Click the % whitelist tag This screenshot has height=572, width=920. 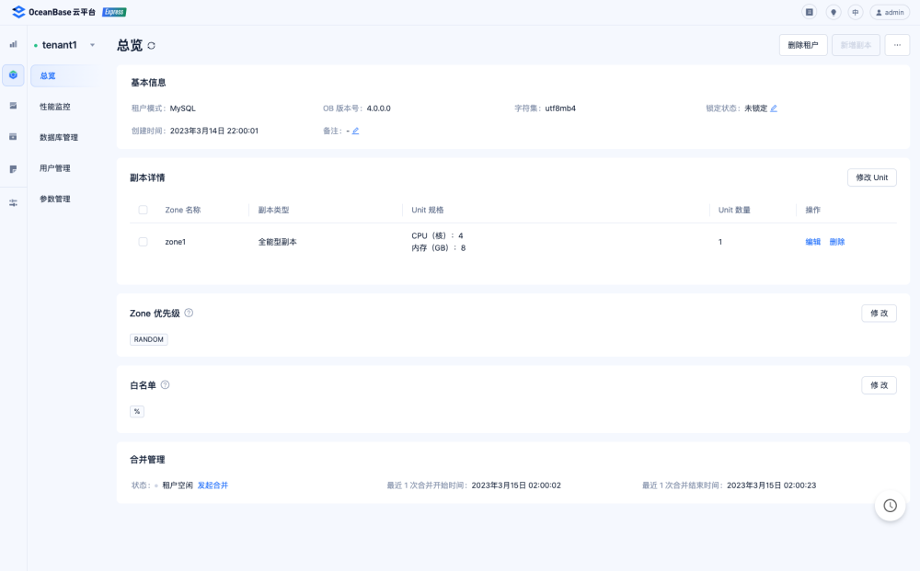click(x=137, y=411)
